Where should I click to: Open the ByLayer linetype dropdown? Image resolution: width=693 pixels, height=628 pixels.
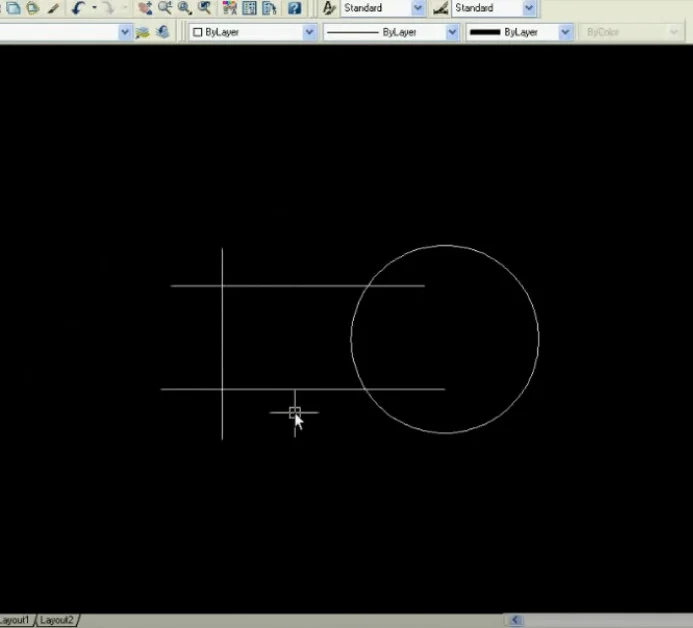tap(452, 32)
